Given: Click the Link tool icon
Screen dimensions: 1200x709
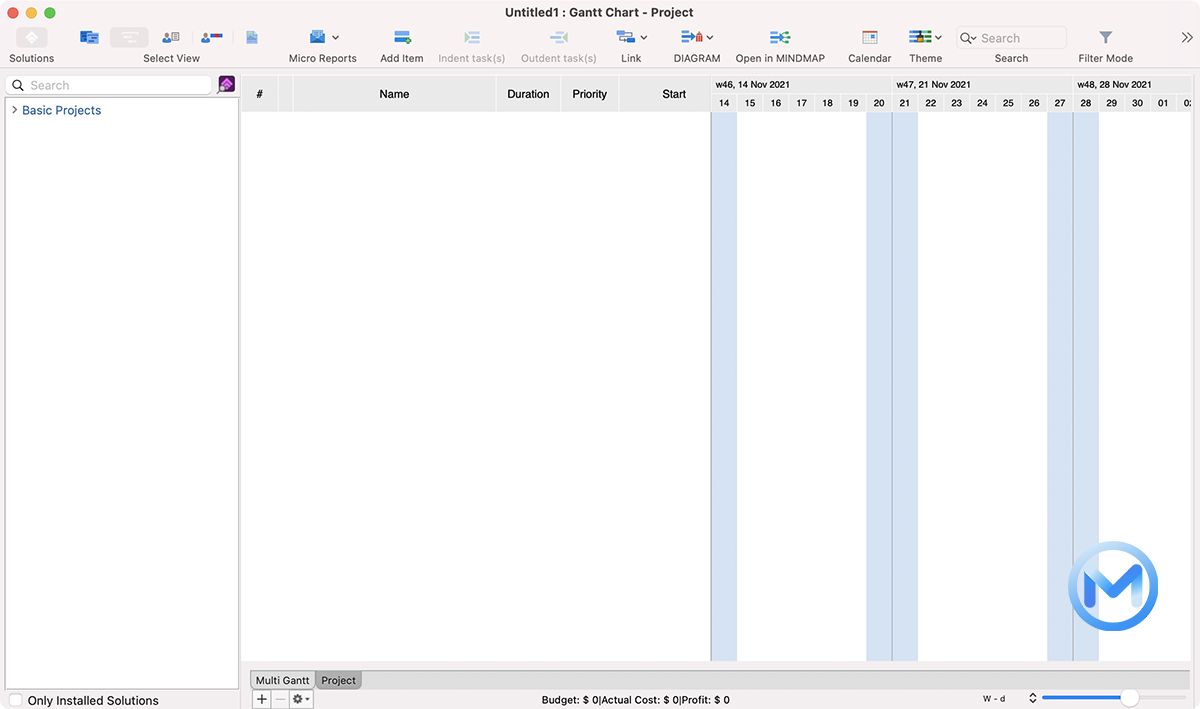Looking at the screenshot, I should tap(627, 36).
